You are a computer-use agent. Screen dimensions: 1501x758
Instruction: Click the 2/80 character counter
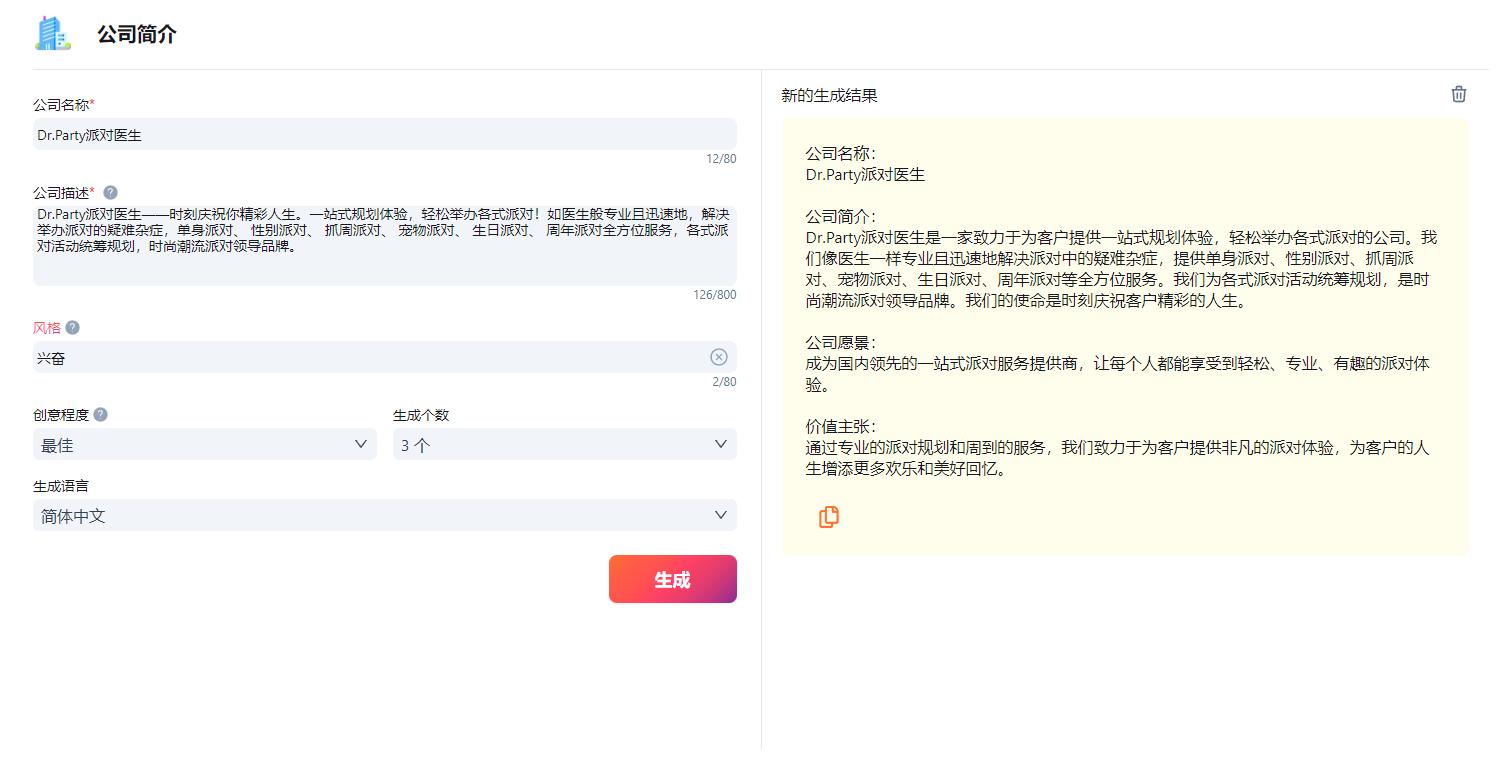pyautogui.click(x=724, y=382)
